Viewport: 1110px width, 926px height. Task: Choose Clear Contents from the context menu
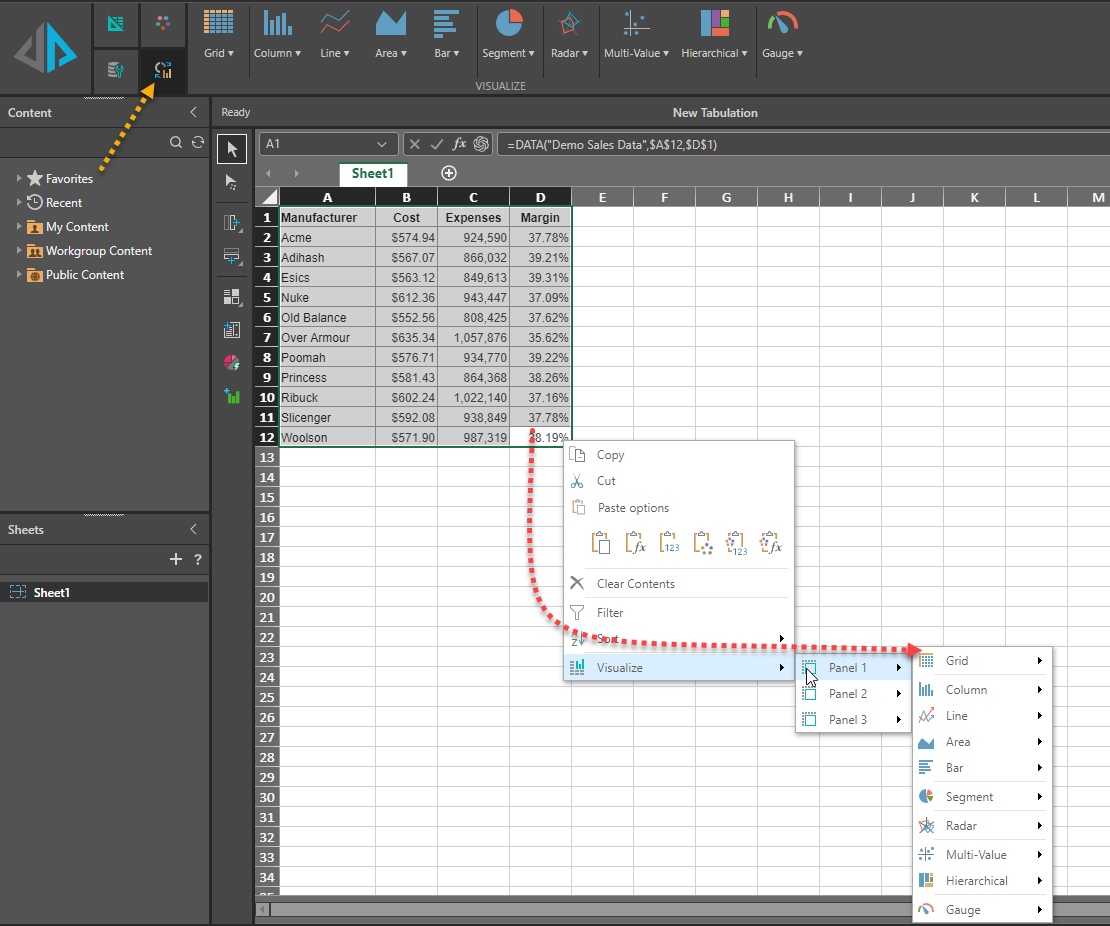635,583
